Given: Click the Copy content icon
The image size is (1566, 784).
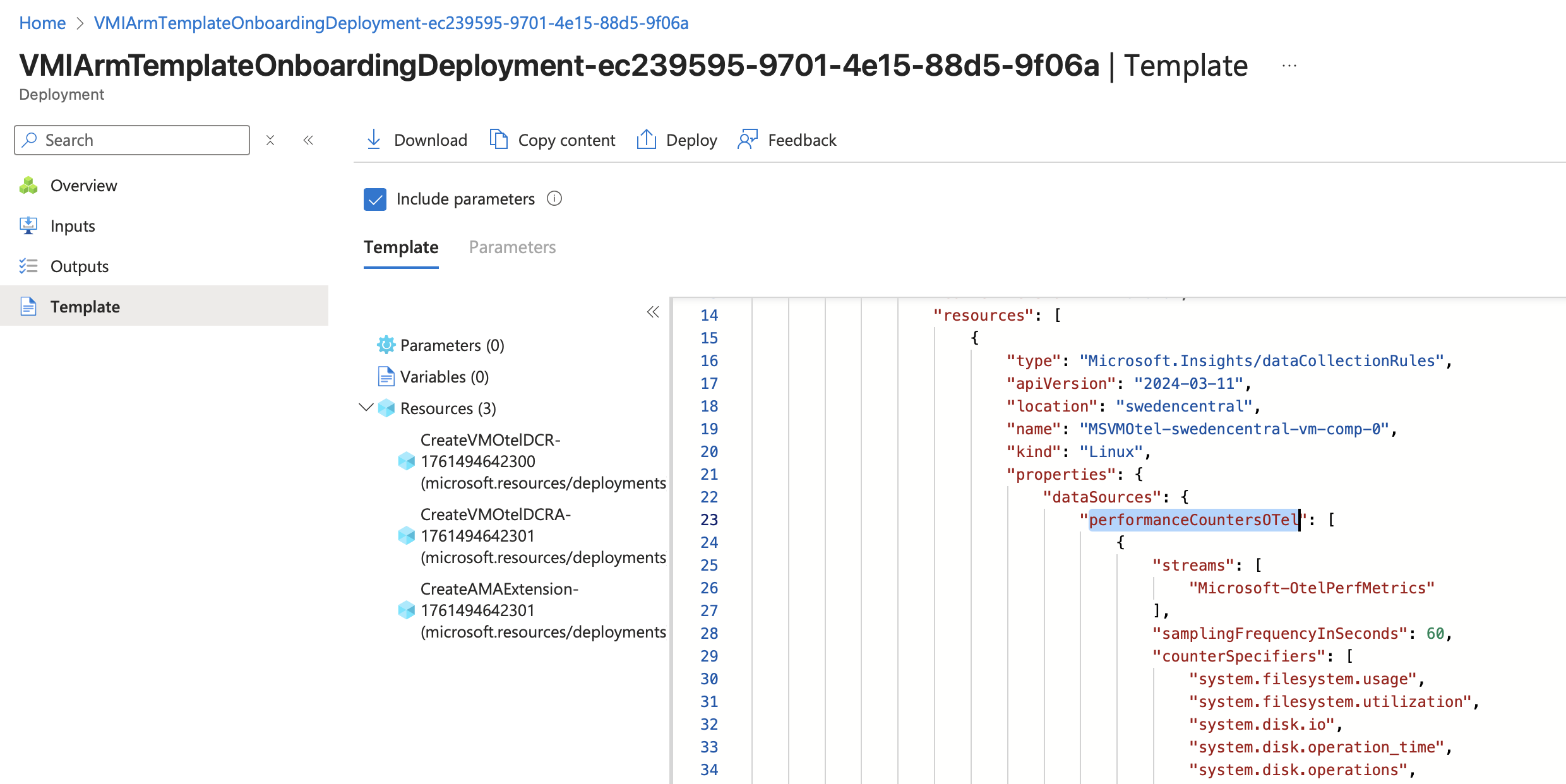Looking at the screenshot, I should click(x=498, y=140).
